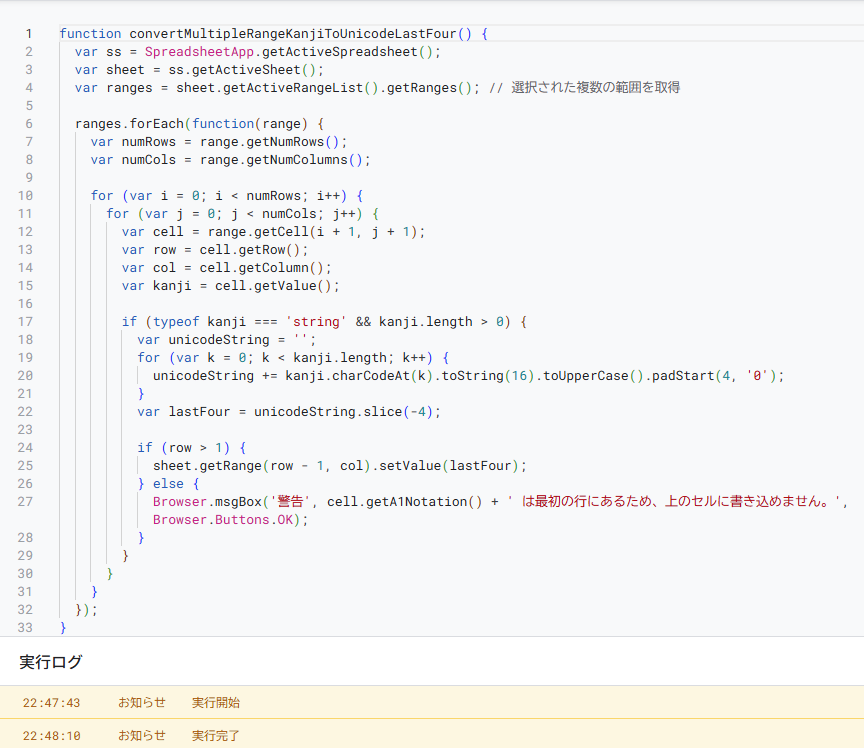The width and height of the screenshot is (864, 748).
Task: Click line number 1 in the gutter
Action: click(29, 34)
